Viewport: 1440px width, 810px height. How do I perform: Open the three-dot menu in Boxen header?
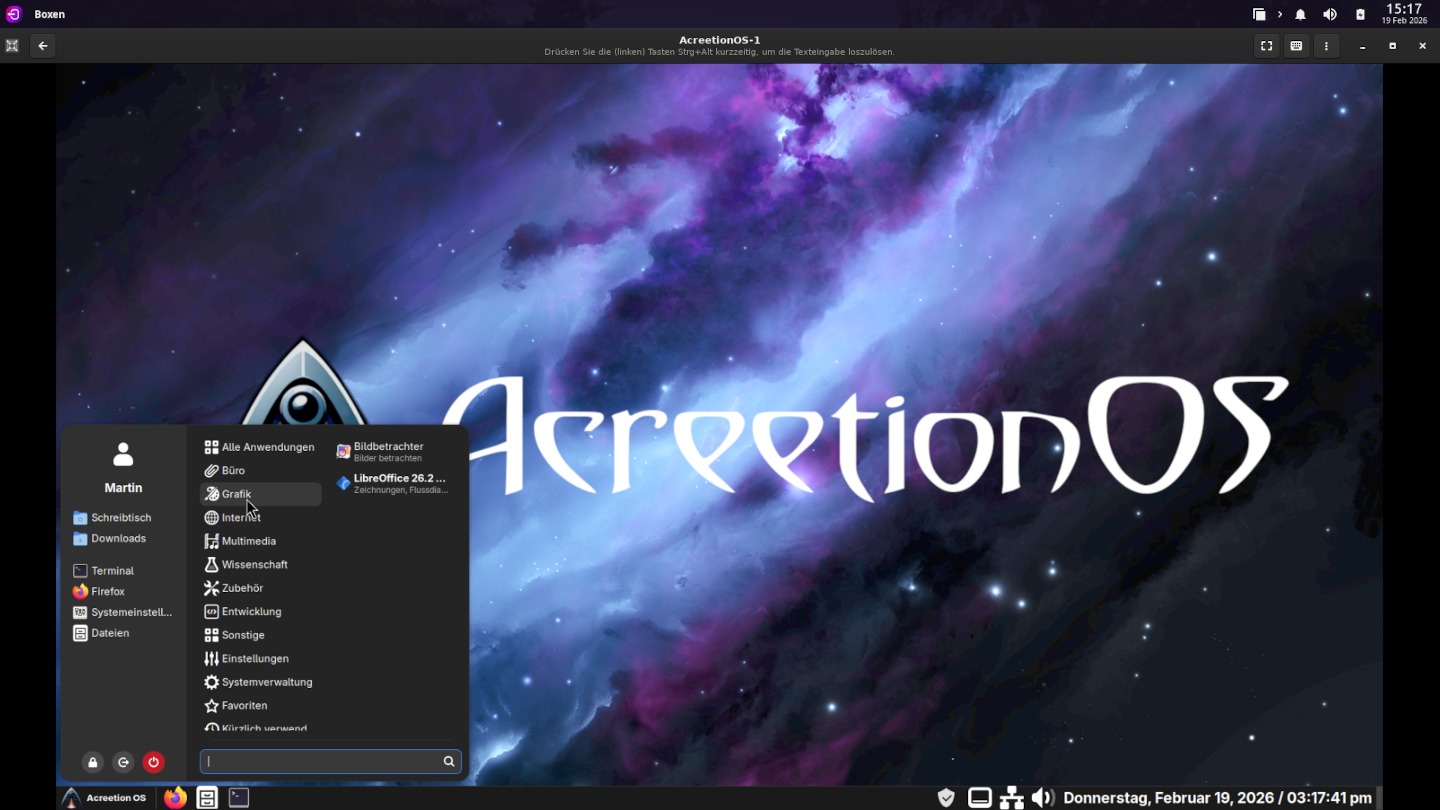tap(1326, 45)
